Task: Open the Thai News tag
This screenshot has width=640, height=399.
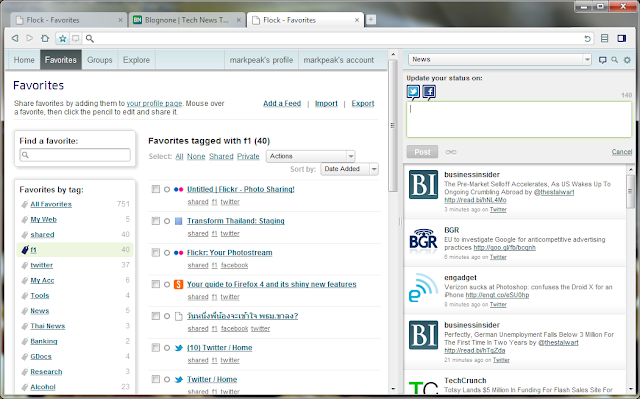Action: pos(48,326)
